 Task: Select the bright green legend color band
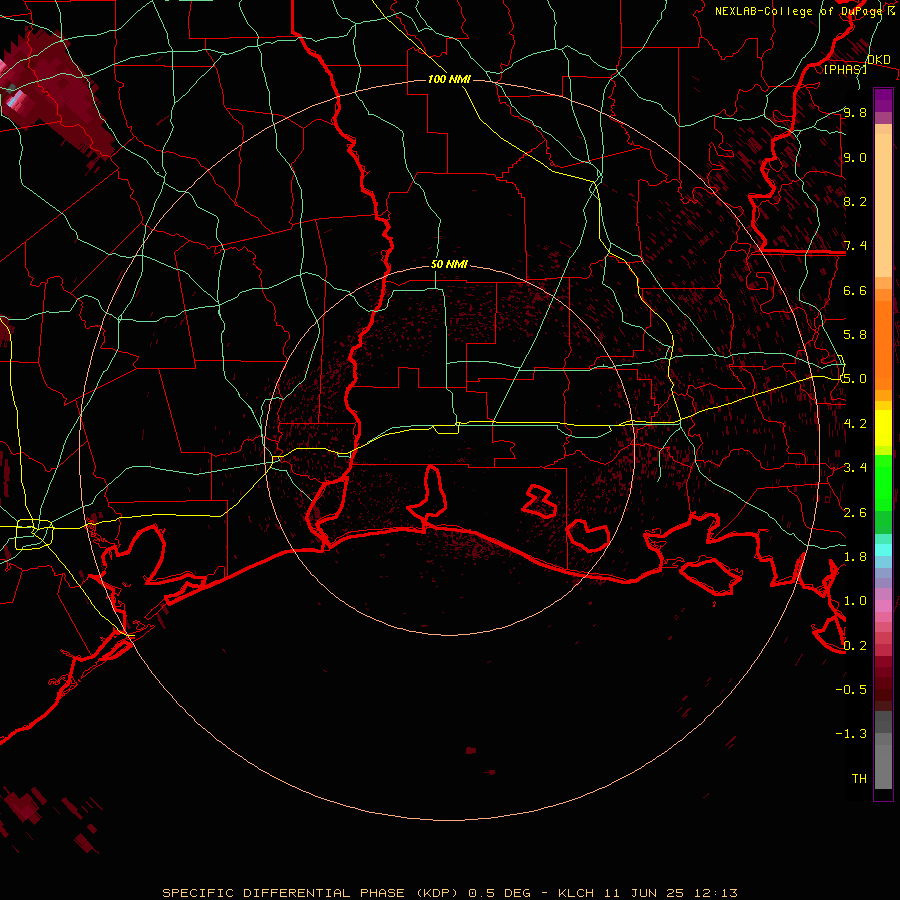pos(883,482)
